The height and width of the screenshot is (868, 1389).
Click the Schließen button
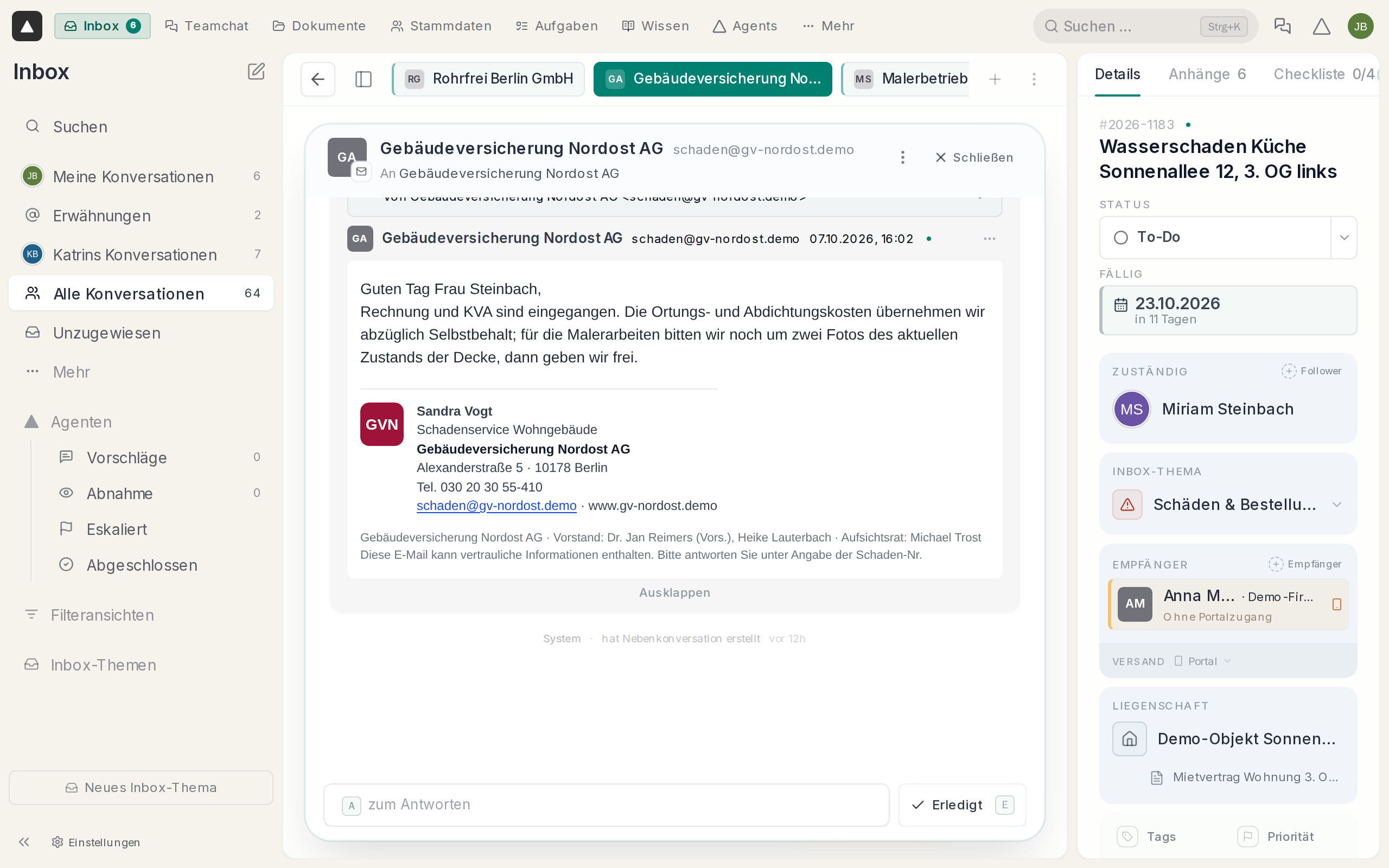point(974,157)
